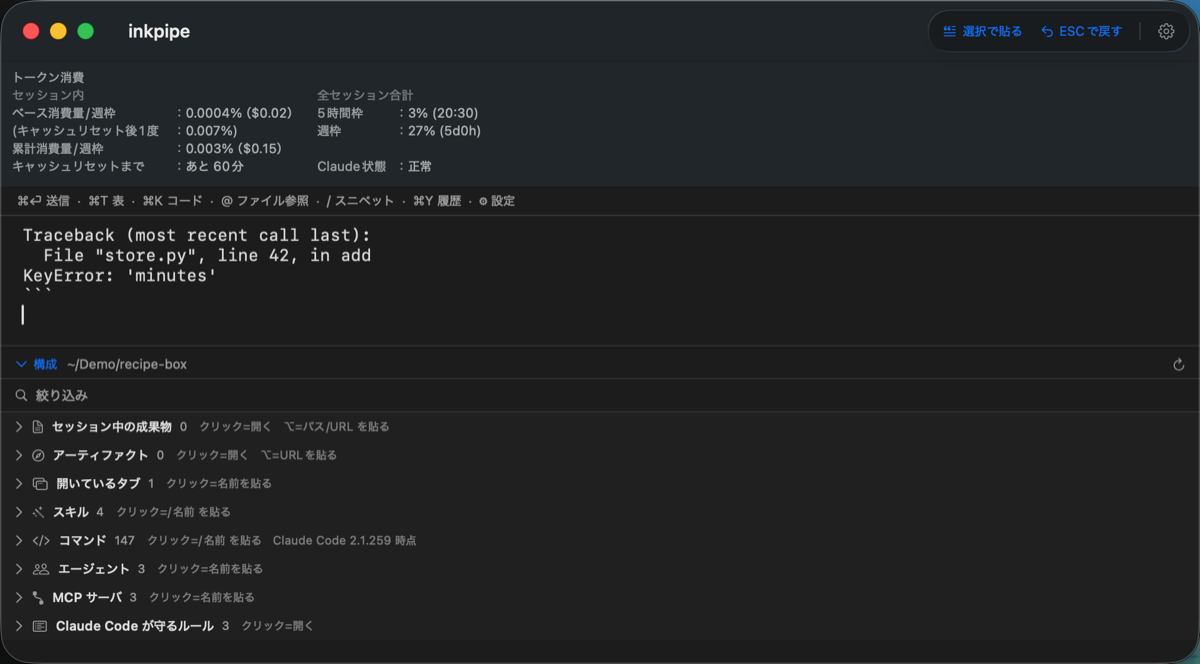Viewport: 1200px width, 664px height.
Task: Click the 選択で貼る button
Action: click(x=982, y=31)
